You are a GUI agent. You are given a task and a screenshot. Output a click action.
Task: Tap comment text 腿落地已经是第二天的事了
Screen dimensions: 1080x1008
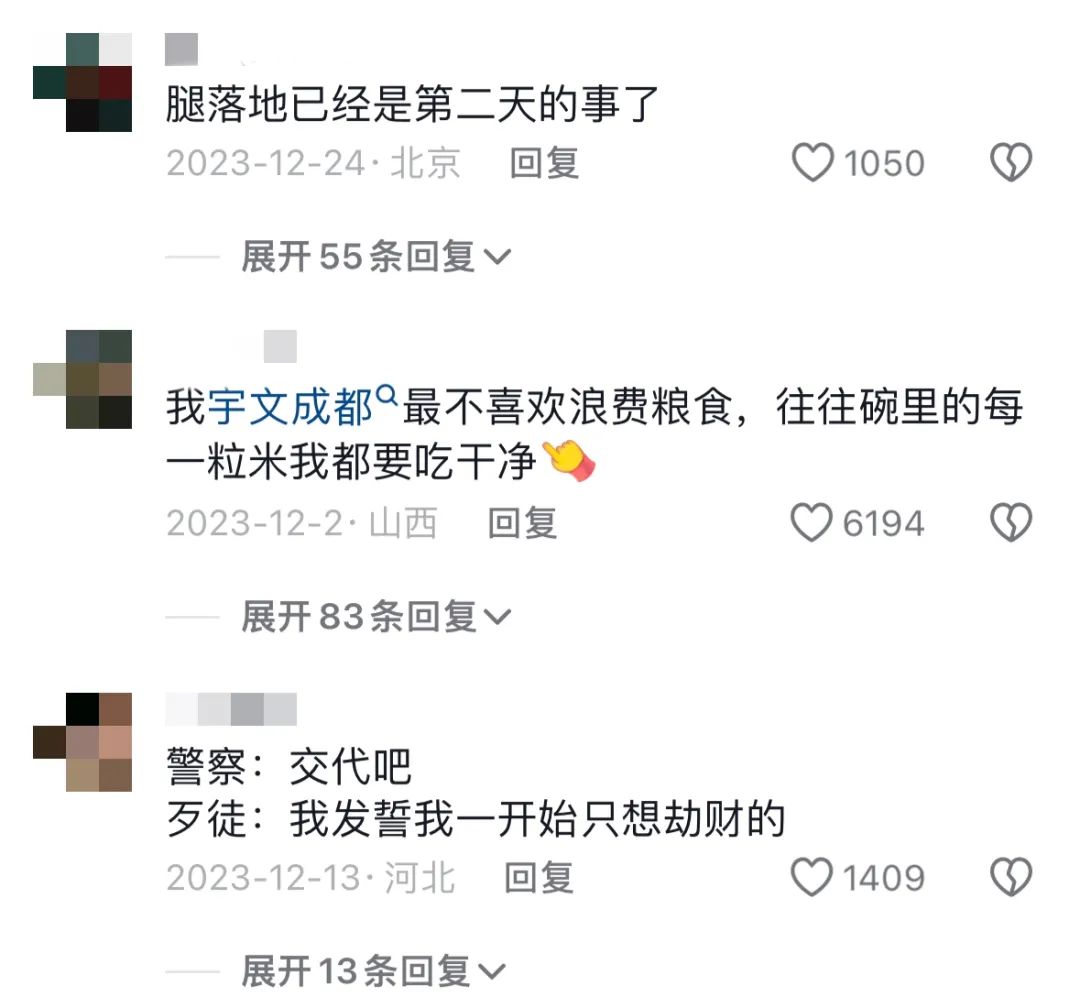(412, 105)
